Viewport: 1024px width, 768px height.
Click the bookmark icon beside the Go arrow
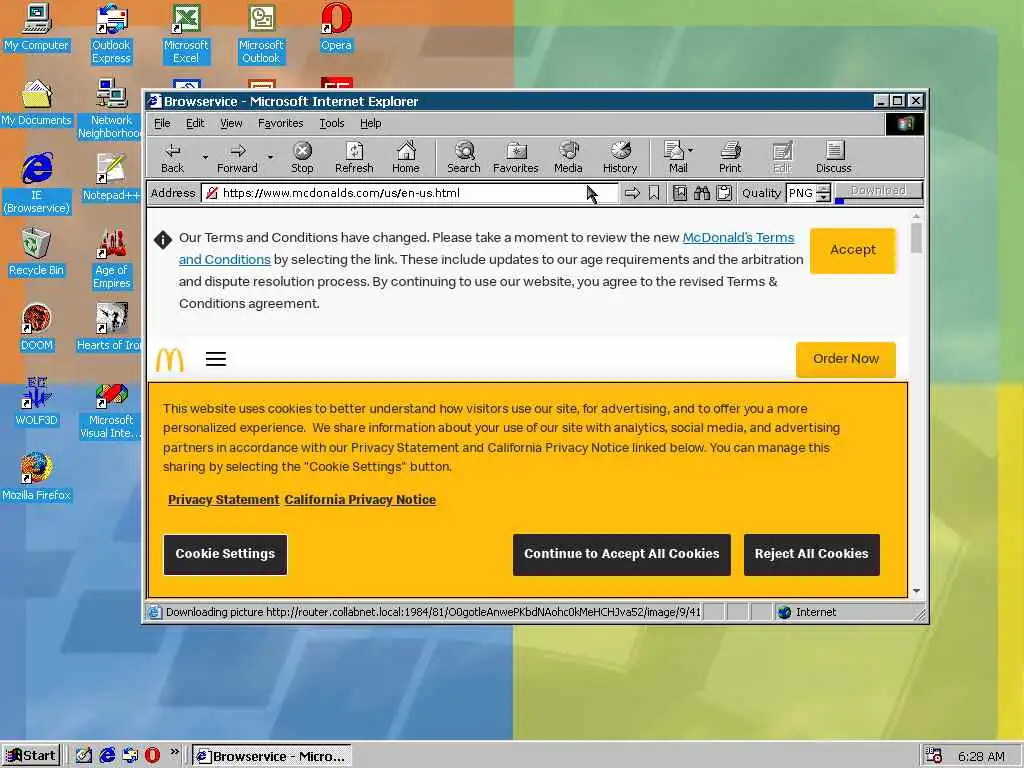pyautogui.click(x=654, y=193)
